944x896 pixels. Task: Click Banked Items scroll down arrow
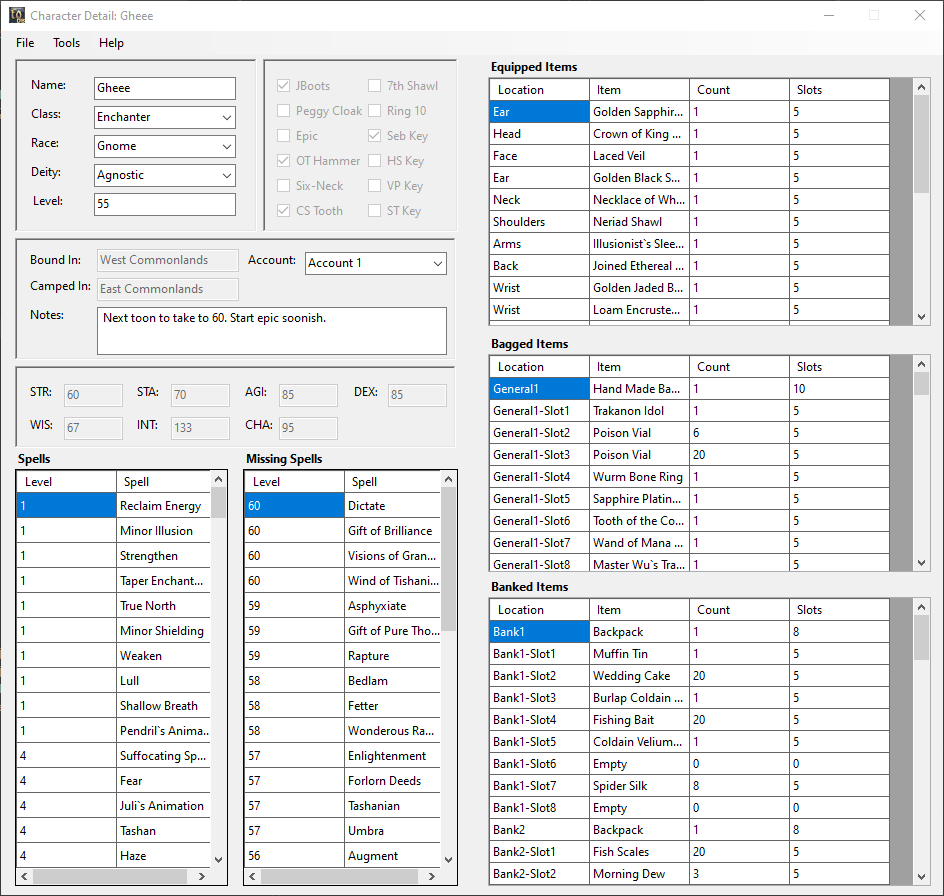tap(922, 876)
